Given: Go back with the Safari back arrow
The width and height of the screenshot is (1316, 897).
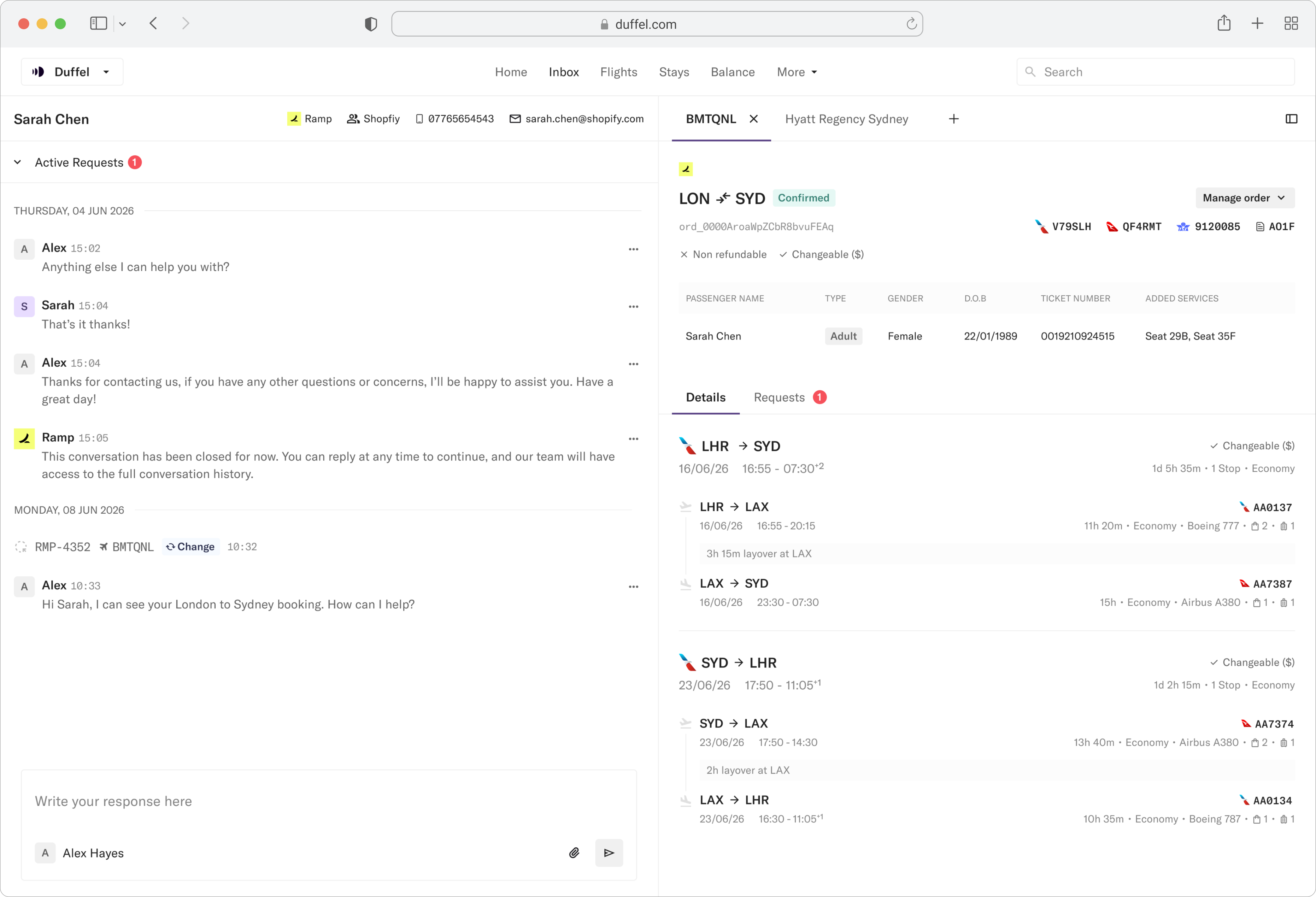Looking at the screenshot, I should pos(154,23).
